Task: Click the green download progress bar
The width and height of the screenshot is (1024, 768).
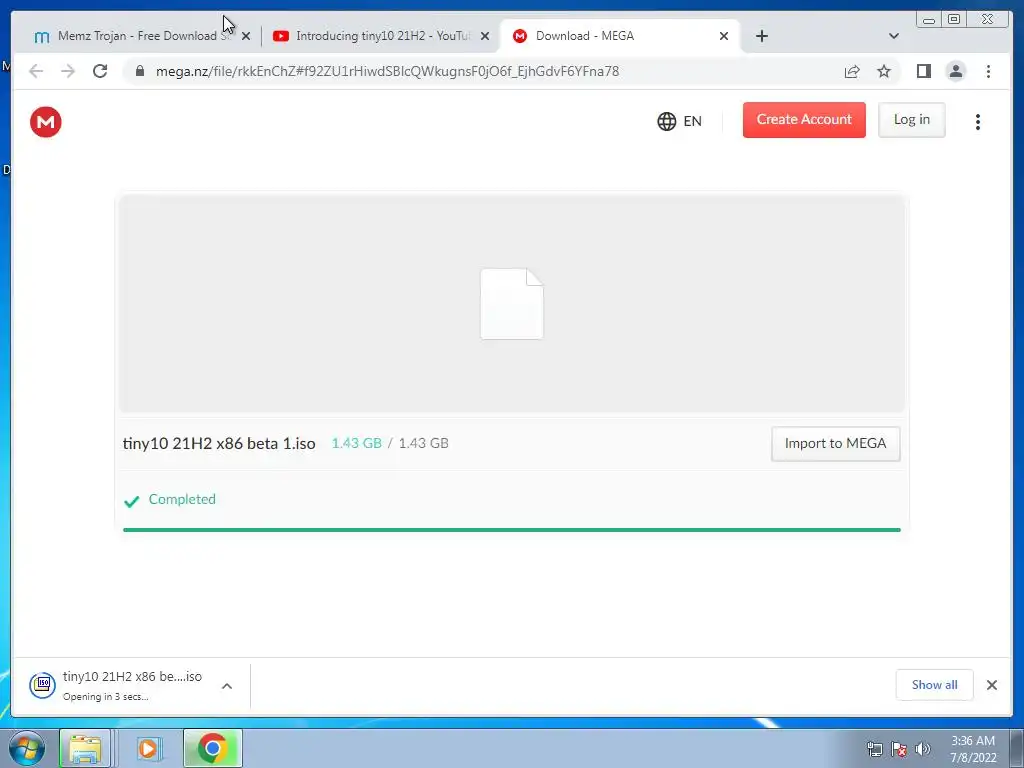Action: [511, 530]
